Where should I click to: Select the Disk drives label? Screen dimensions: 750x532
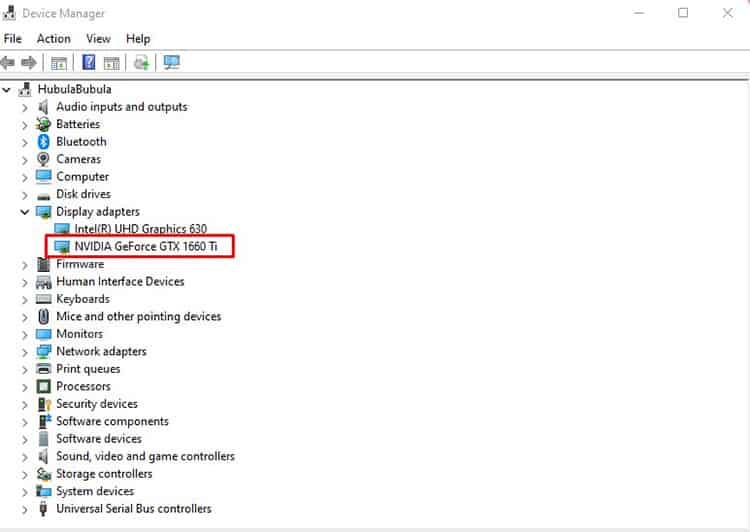83,194
